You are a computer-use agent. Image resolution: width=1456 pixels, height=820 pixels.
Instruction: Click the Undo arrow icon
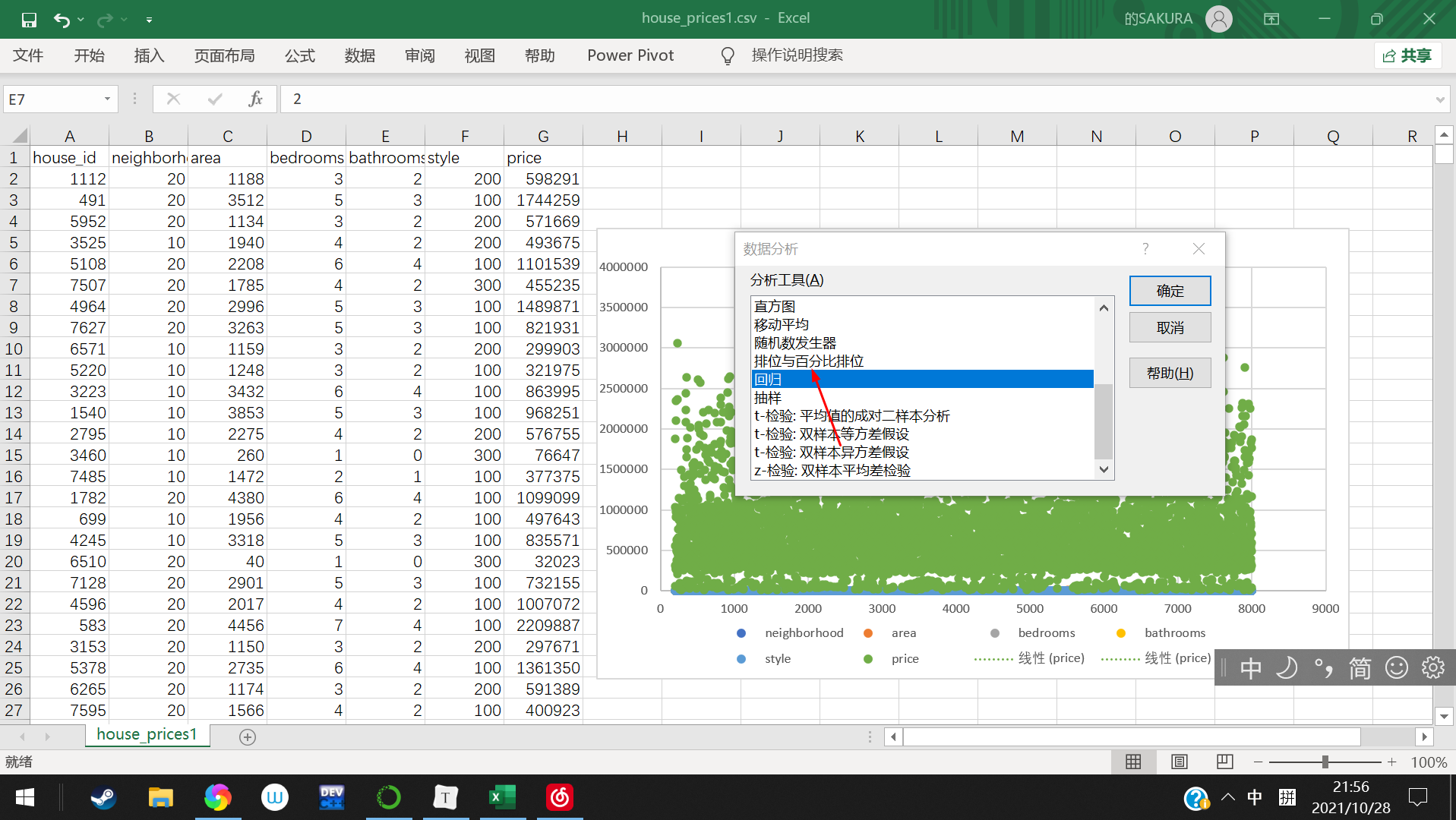click(62, 19)
